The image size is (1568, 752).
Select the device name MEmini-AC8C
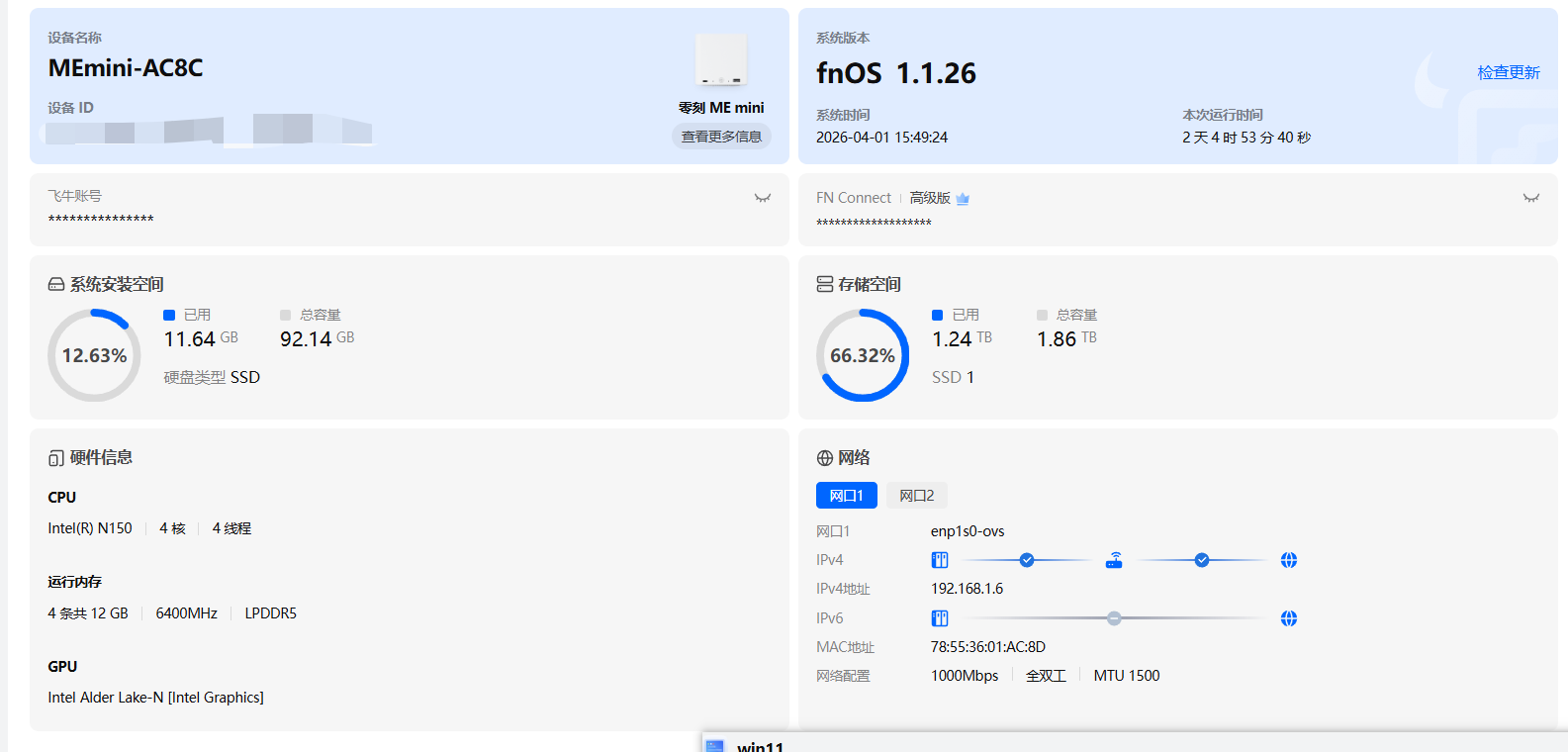pos(126,67)
